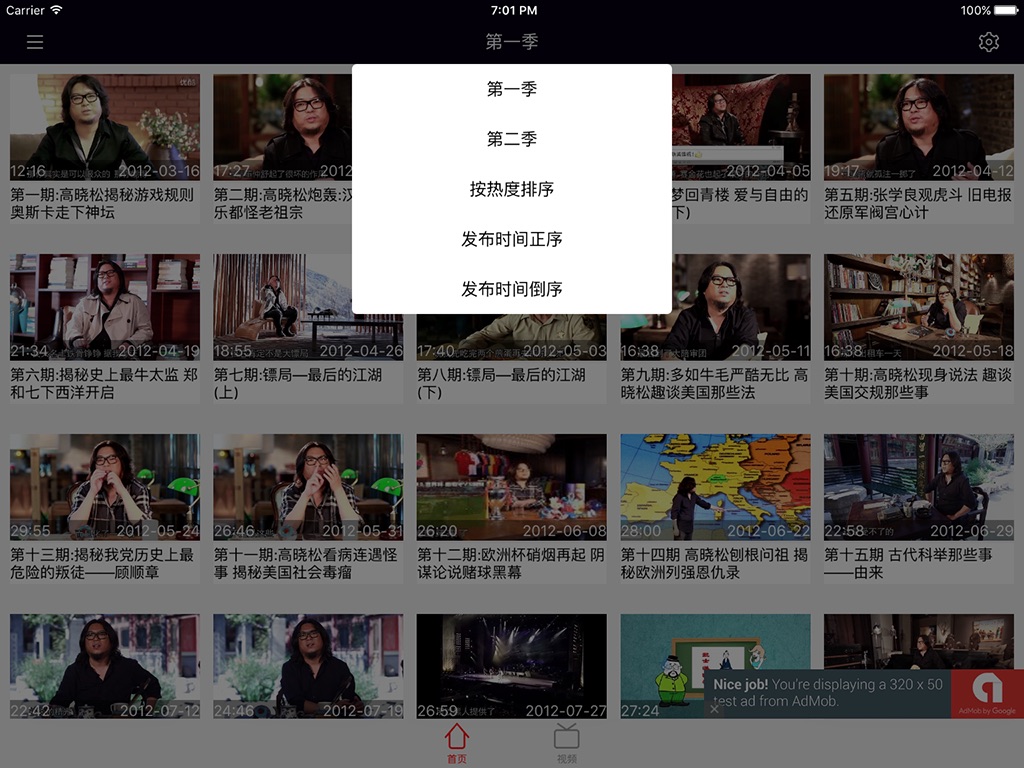Viewport: 1024px width, 768px height.
Task: Open the 第八期 thumbnail dated 2012-05-03
Action: [511, 337]
